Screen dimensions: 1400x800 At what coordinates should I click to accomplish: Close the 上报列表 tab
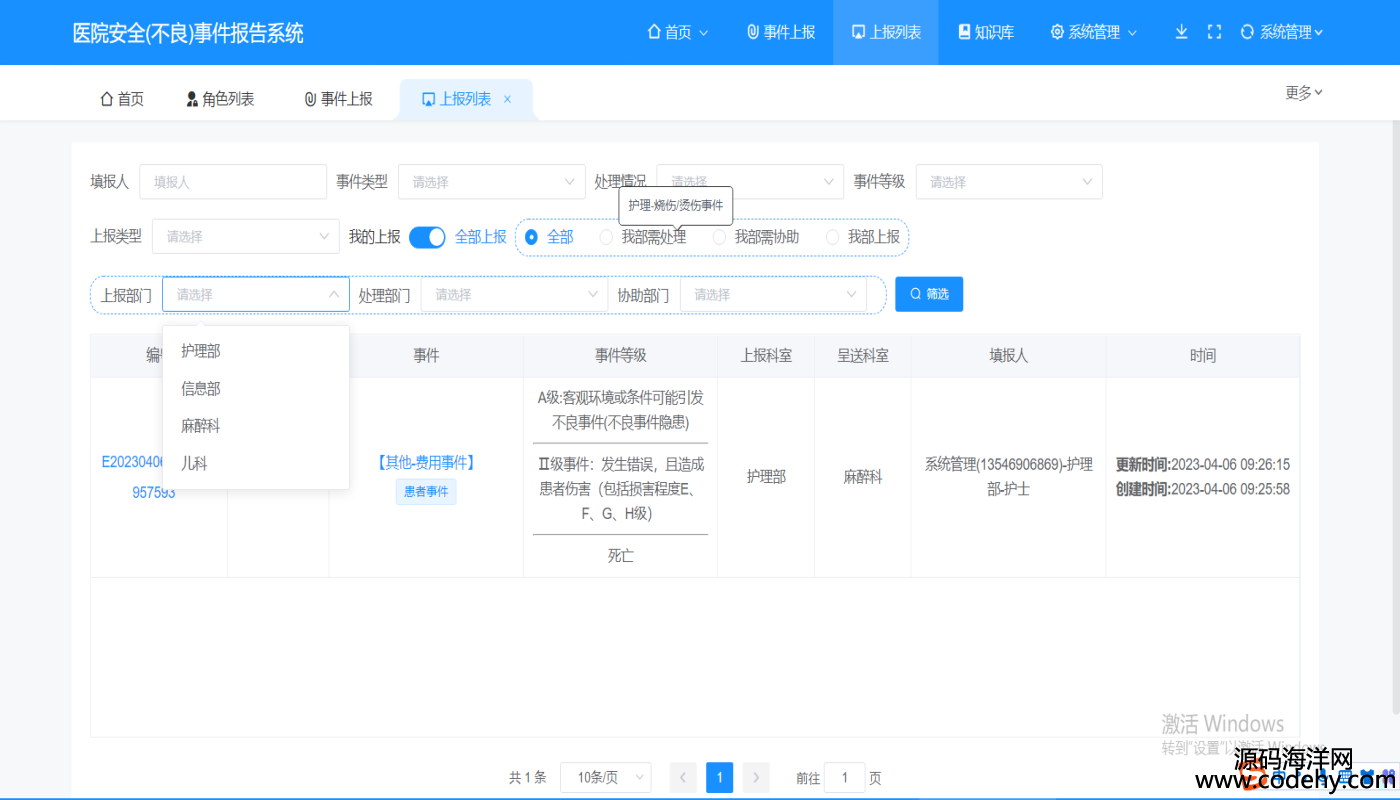508,99
